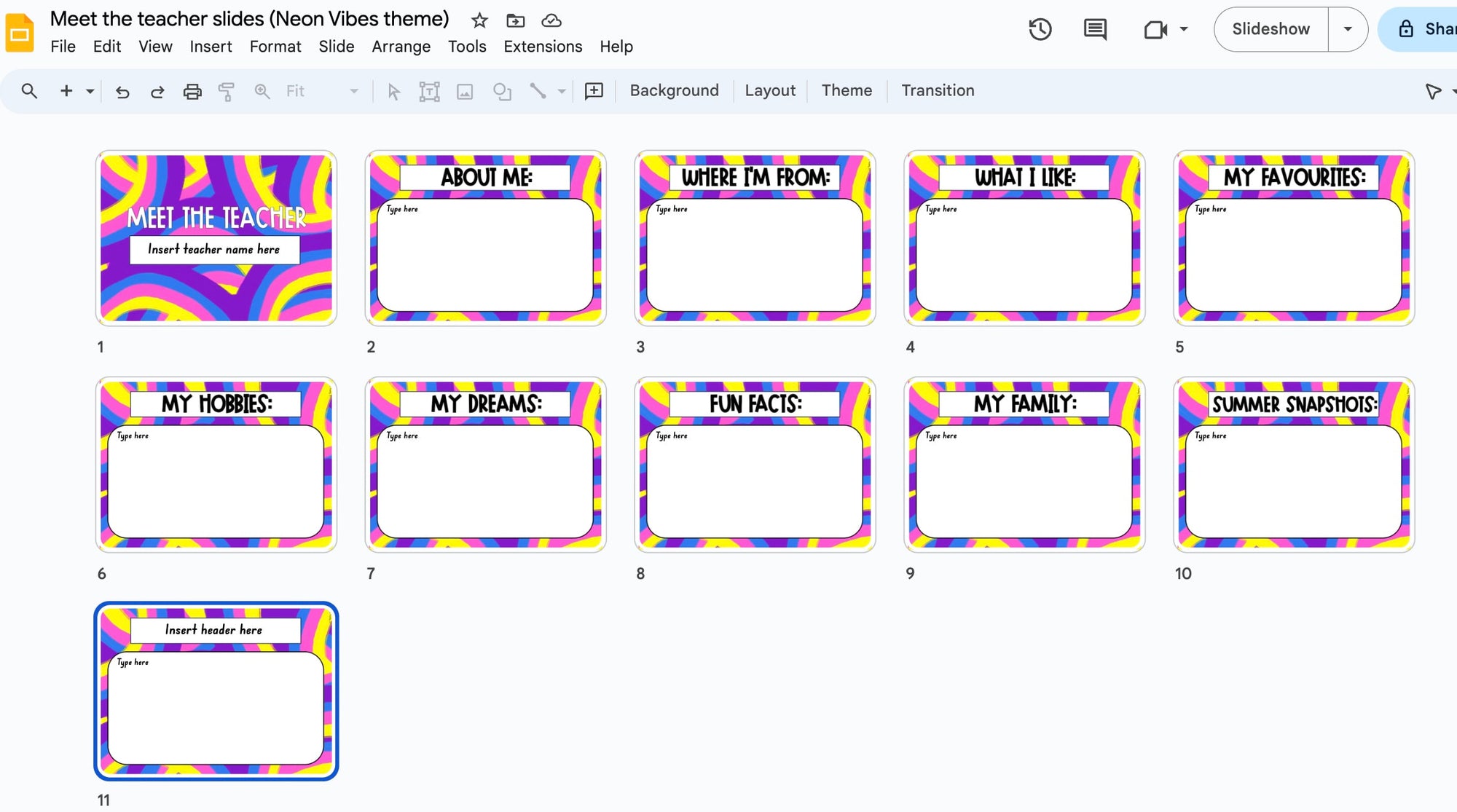Expand the Slideshow button dropdown arrow
The width and height of the screenshot is (1457, 812).
pos(1348,29)
